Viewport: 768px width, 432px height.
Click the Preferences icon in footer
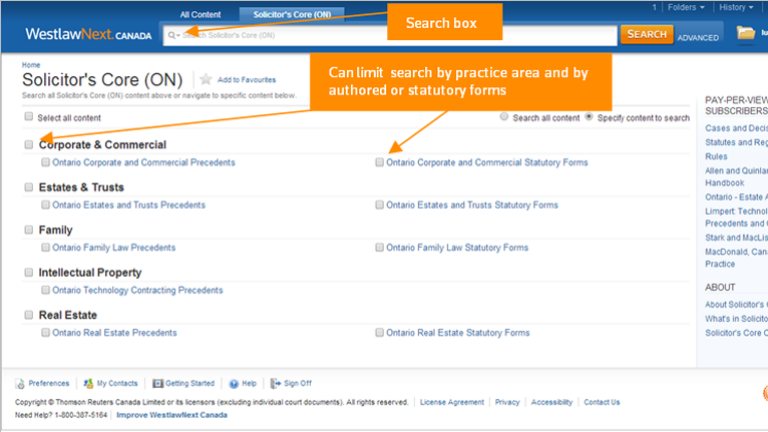pyautogui.click(x=20, y=384)
